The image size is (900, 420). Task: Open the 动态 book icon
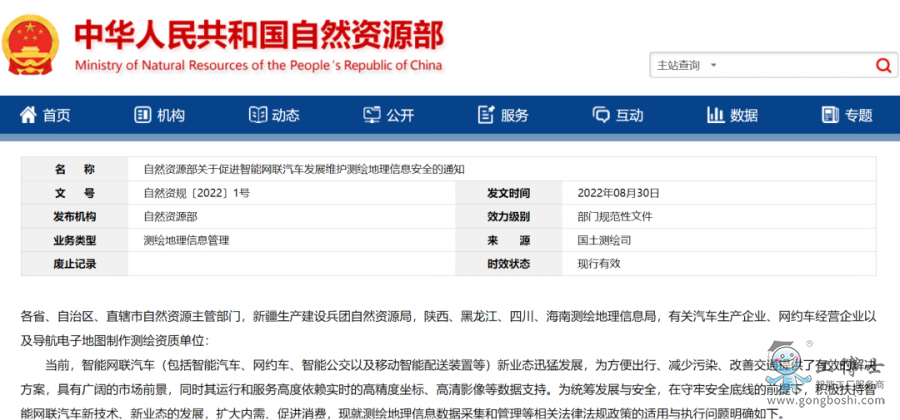pos(257,115)
